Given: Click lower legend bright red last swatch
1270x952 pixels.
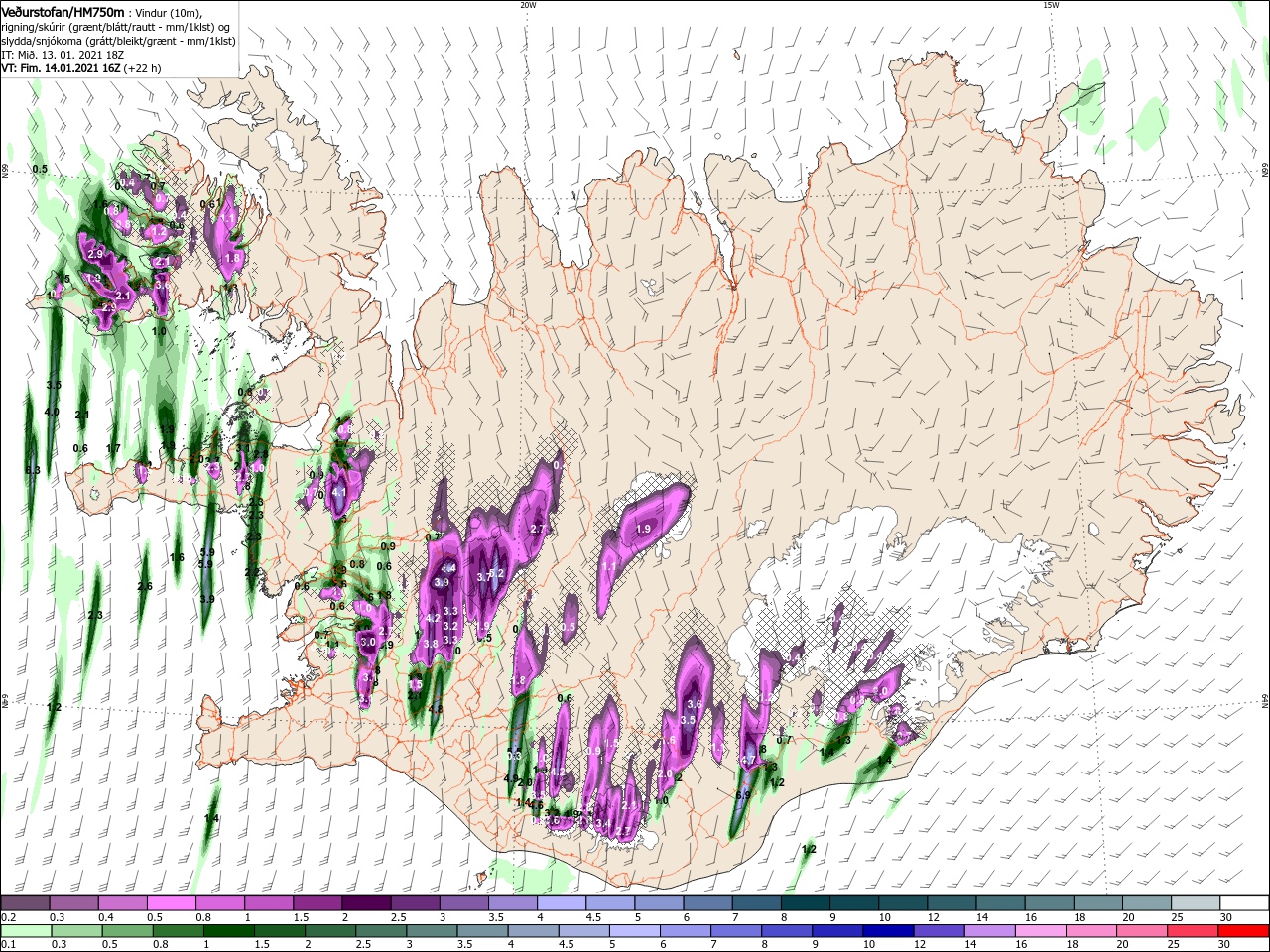Looking at the screenshot, I should tap(1244, 931).
